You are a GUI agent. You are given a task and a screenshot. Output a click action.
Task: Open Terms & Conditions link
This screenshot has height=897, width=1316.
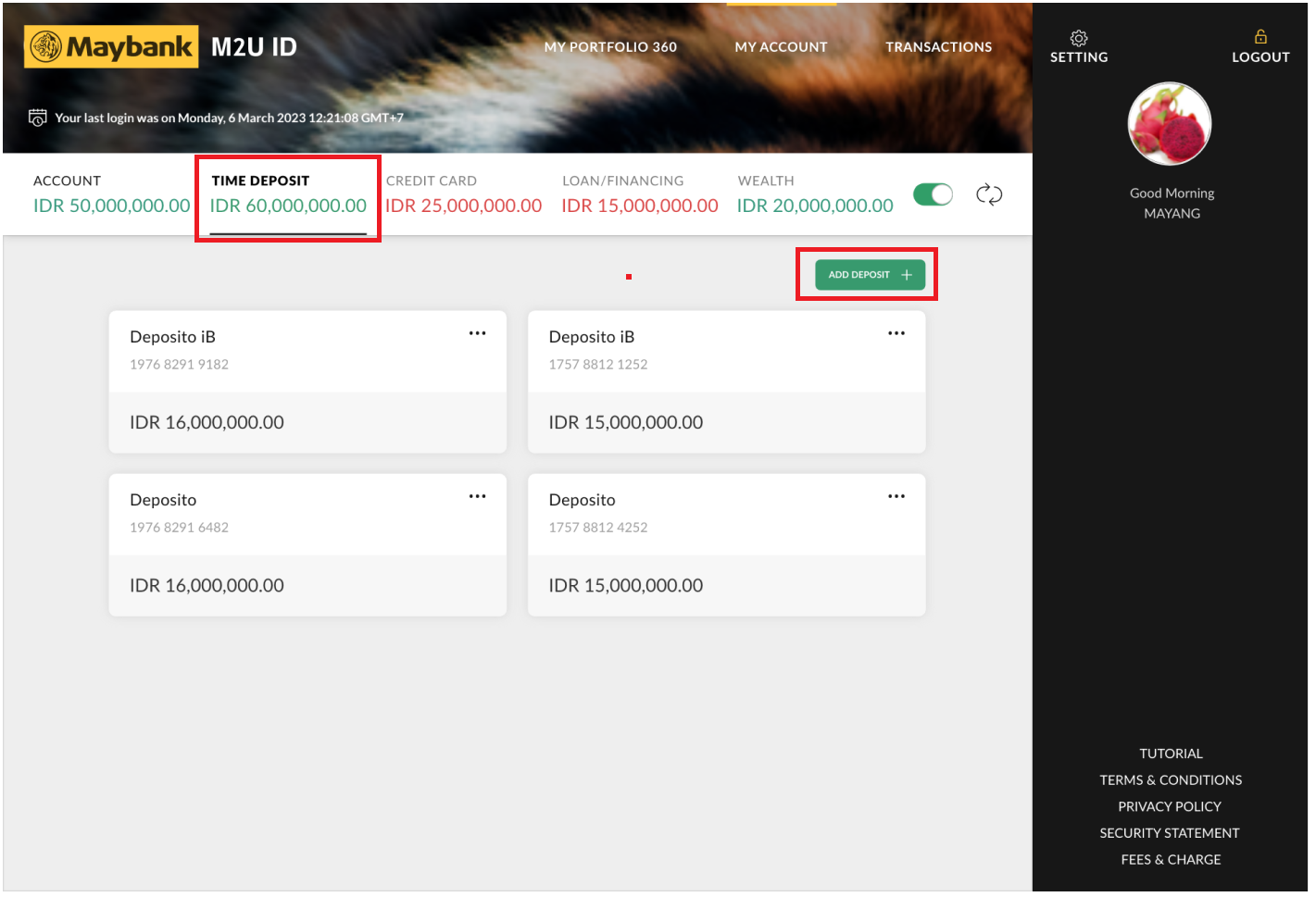pos(1171,780)
